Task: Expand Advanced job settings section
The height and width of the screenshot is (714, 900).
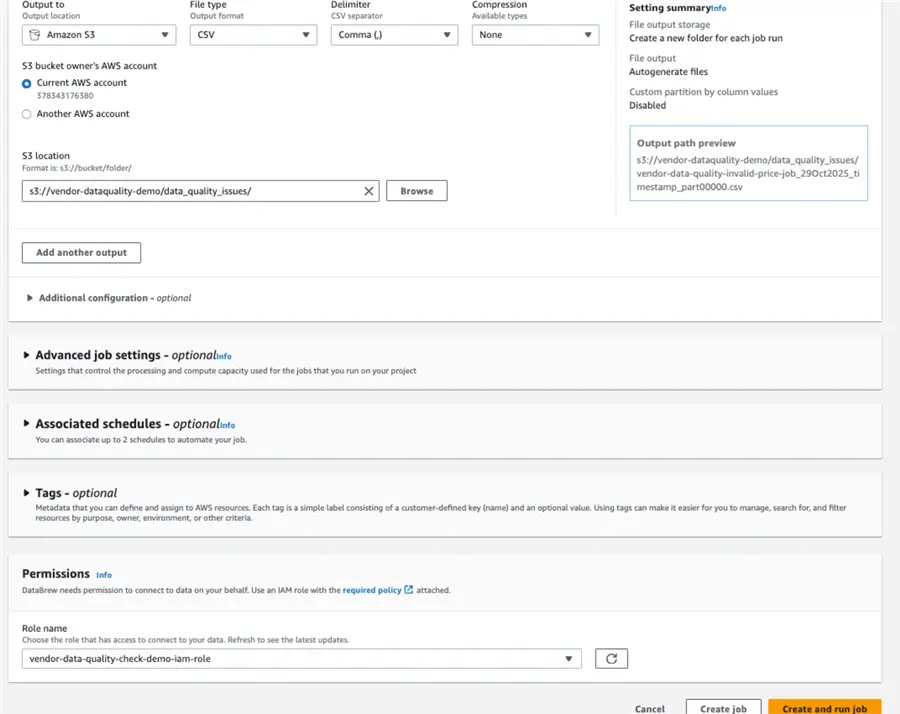Action: (26, 355)
